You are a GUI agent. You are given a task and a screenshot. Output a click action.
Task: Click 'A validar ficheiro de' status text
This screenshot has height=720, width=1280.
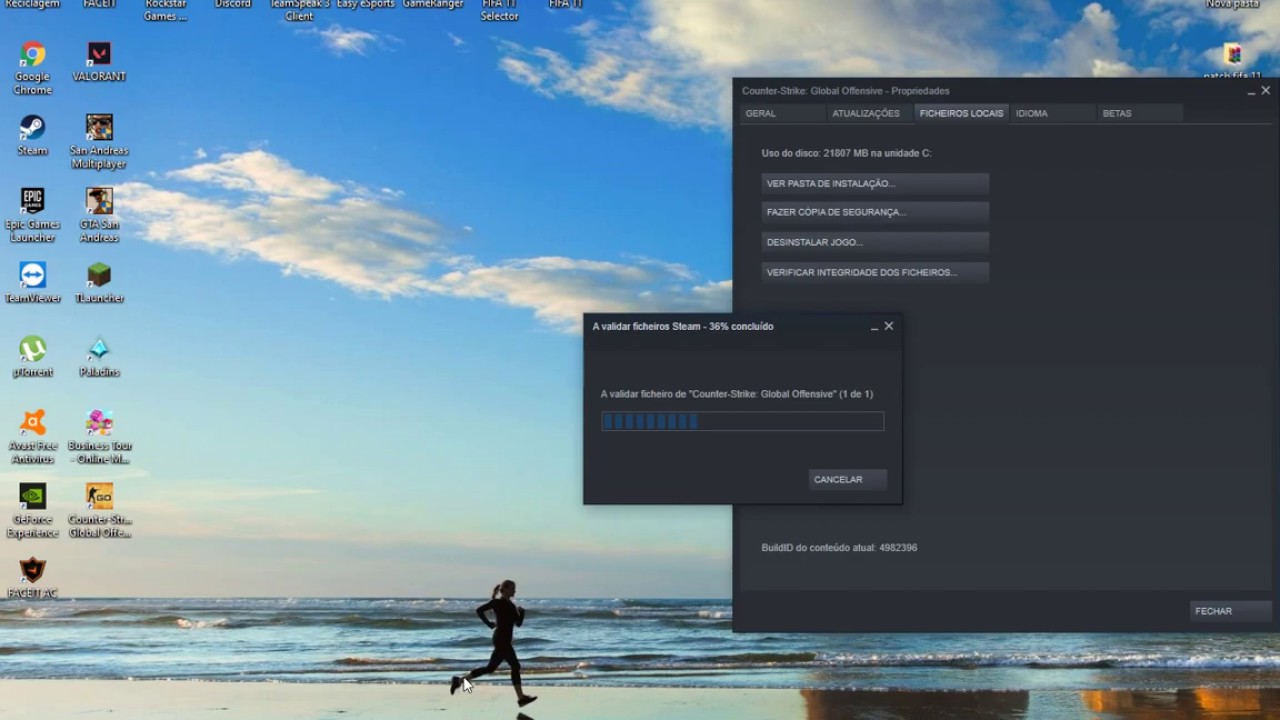[736, 394]
